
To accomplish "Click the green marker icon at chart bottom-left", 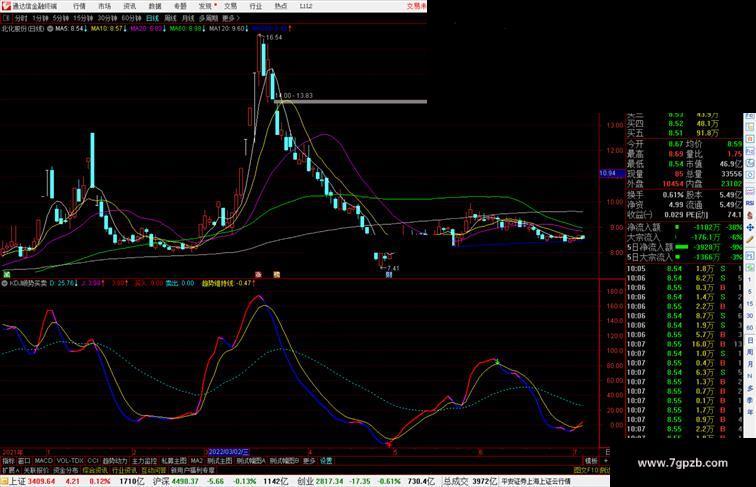I will [7, 275].
